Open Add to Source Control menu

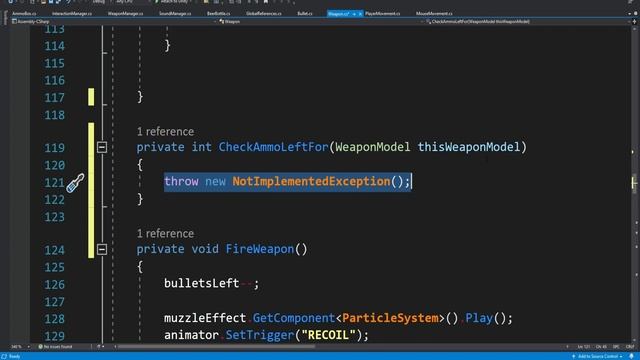click(x=598, y=356)
